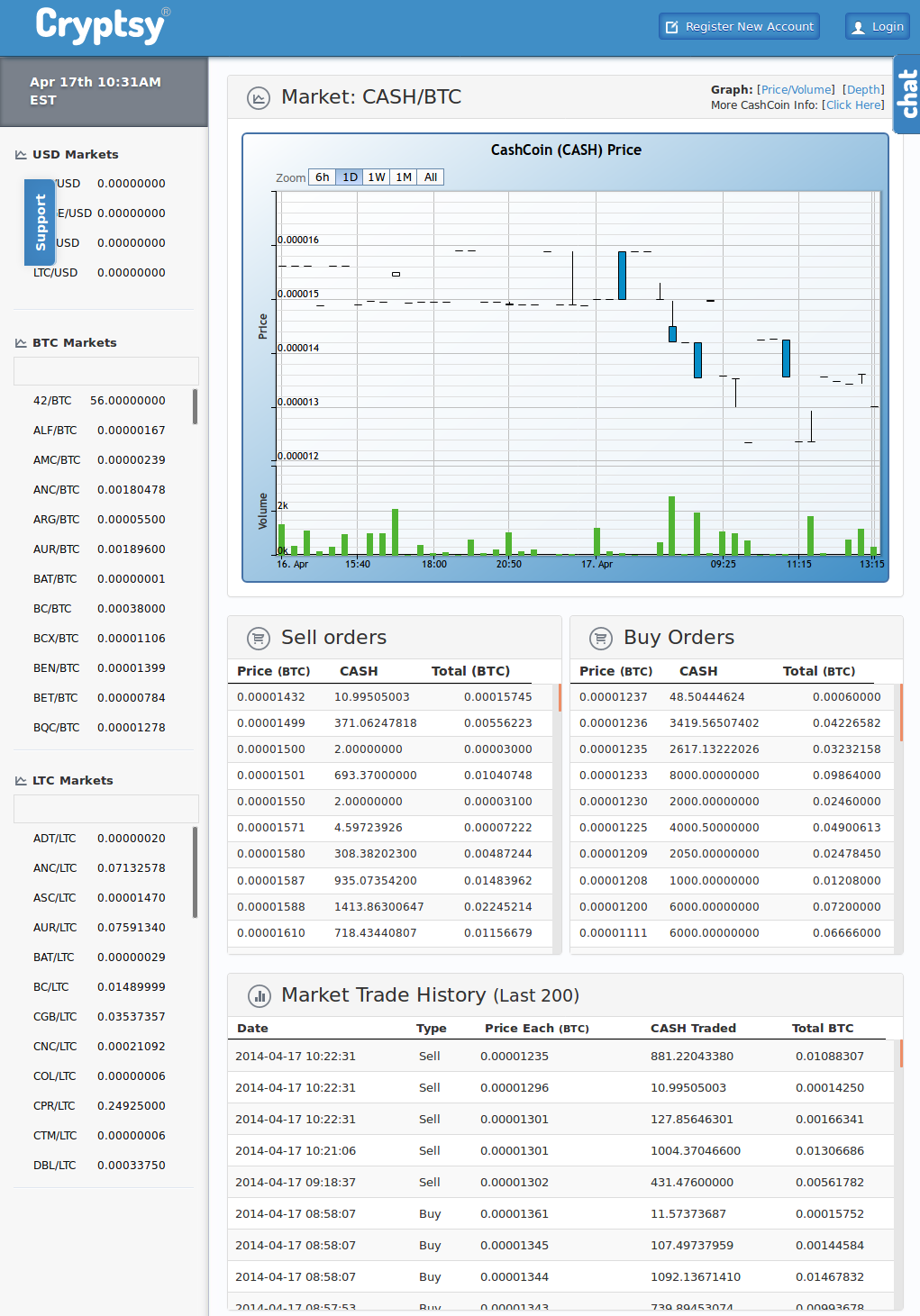Open the ASC/LTC market
The height and width of the screenshot is (1316, 920).
(x=99, y=898)
